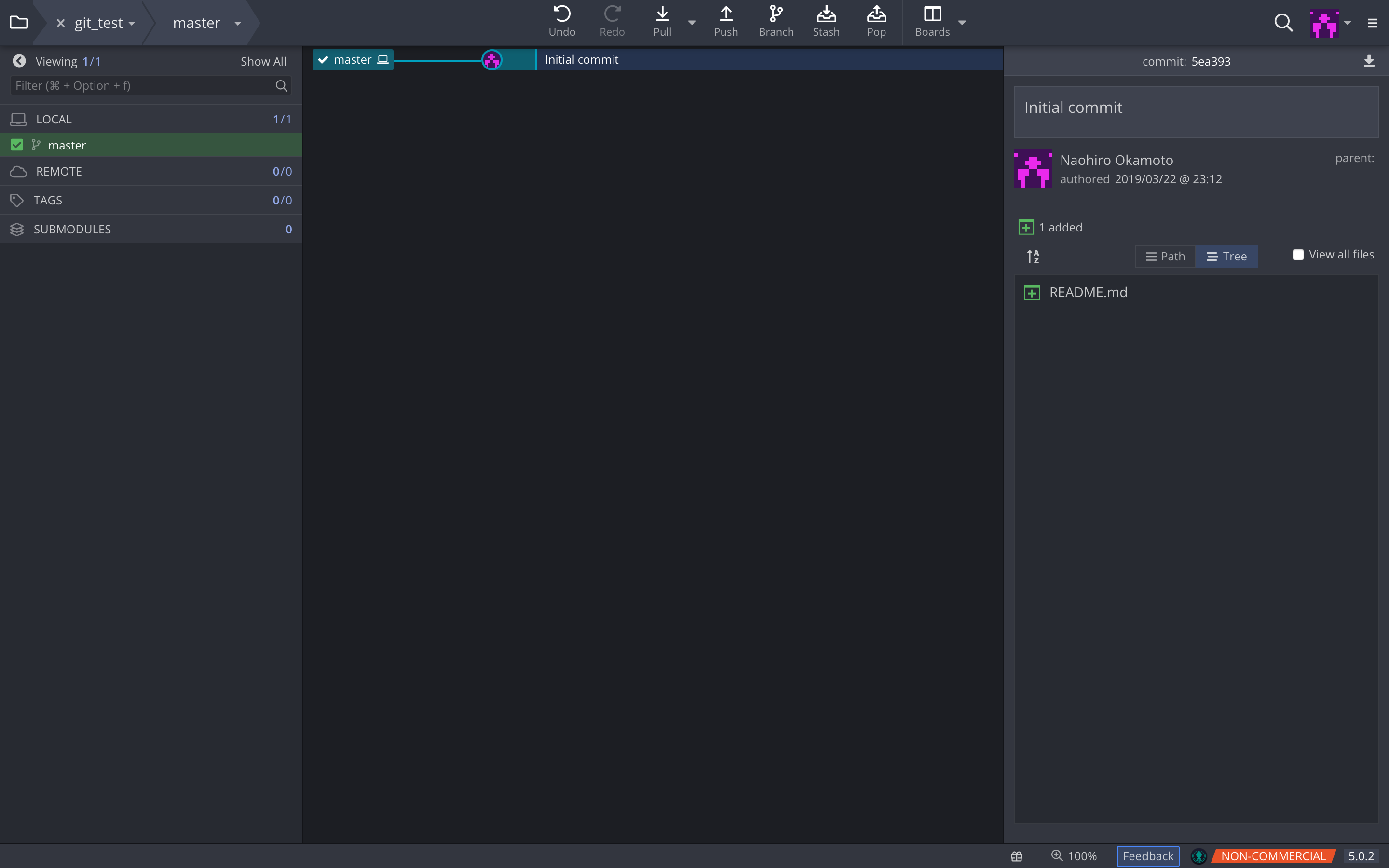Open the Boards dropdown arrow

tap(962, 23)
